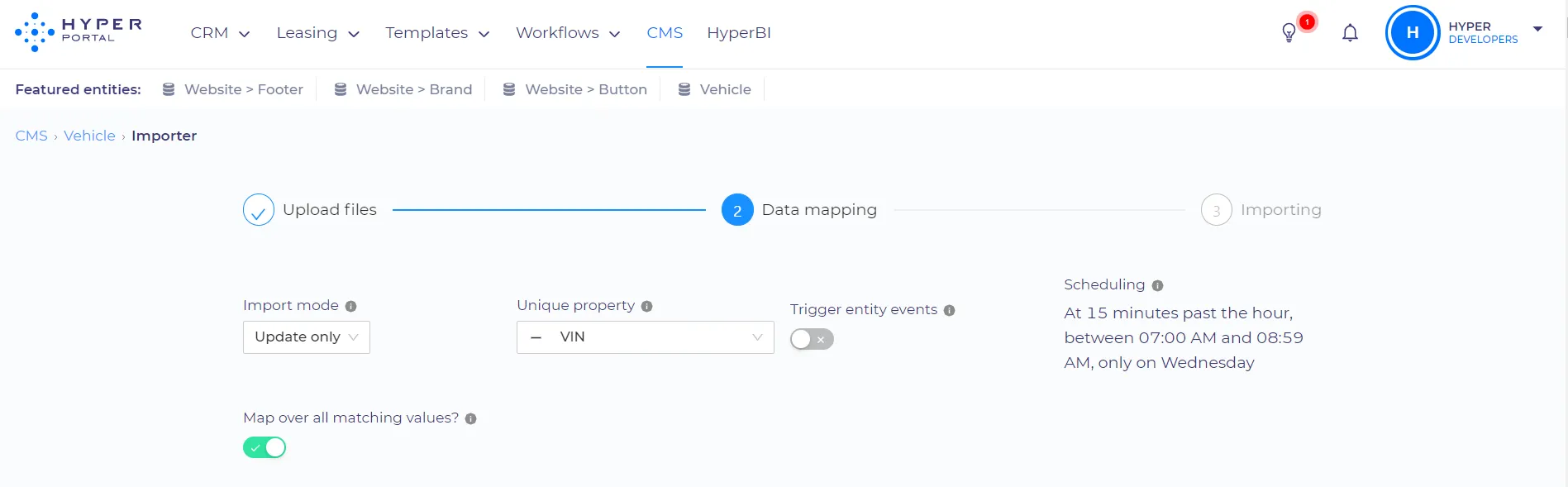This screenshot has height=487, width=1568.
Task: Go to the CMS tab
Action: pos(665,33)
